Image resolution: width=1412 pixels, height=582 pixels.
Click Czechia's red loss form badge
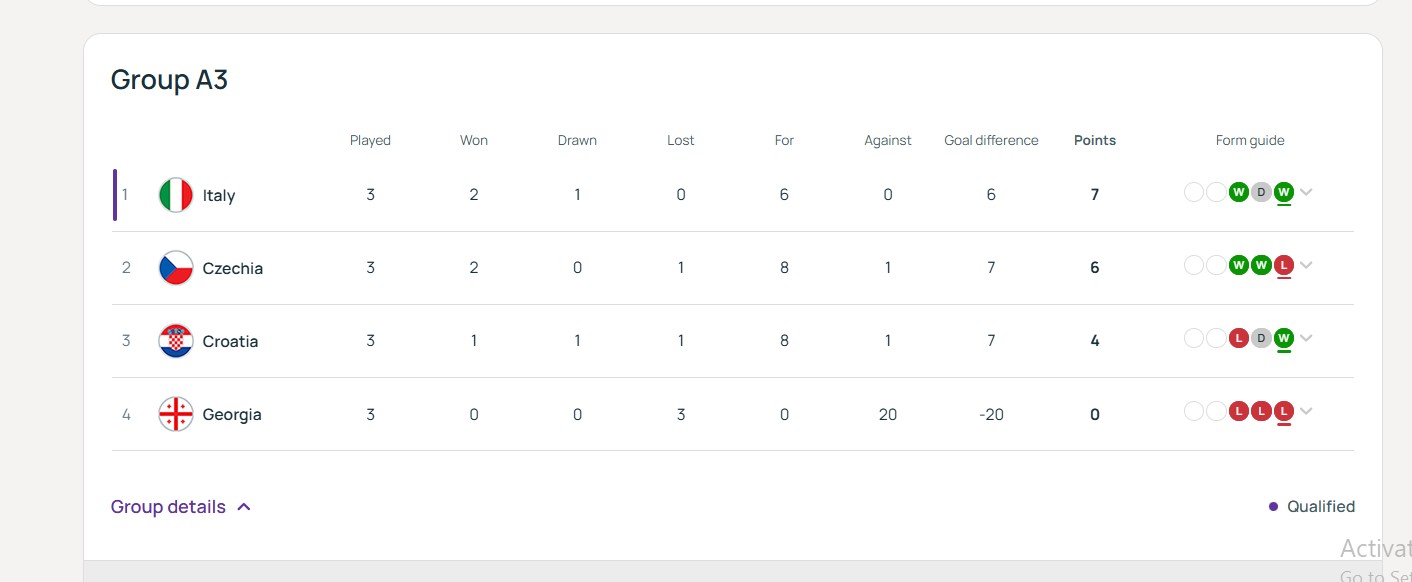tap(1284, 265)
